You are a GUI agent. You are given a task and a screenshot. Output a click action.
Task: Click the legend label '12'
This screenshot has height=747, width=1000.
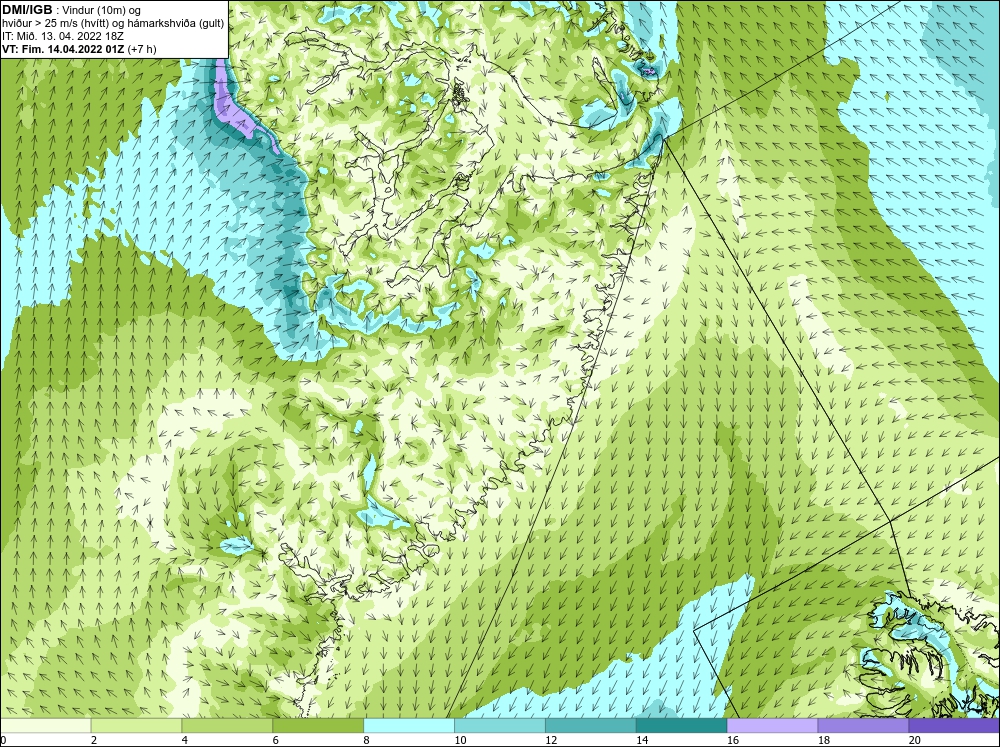tap(551, 740)
